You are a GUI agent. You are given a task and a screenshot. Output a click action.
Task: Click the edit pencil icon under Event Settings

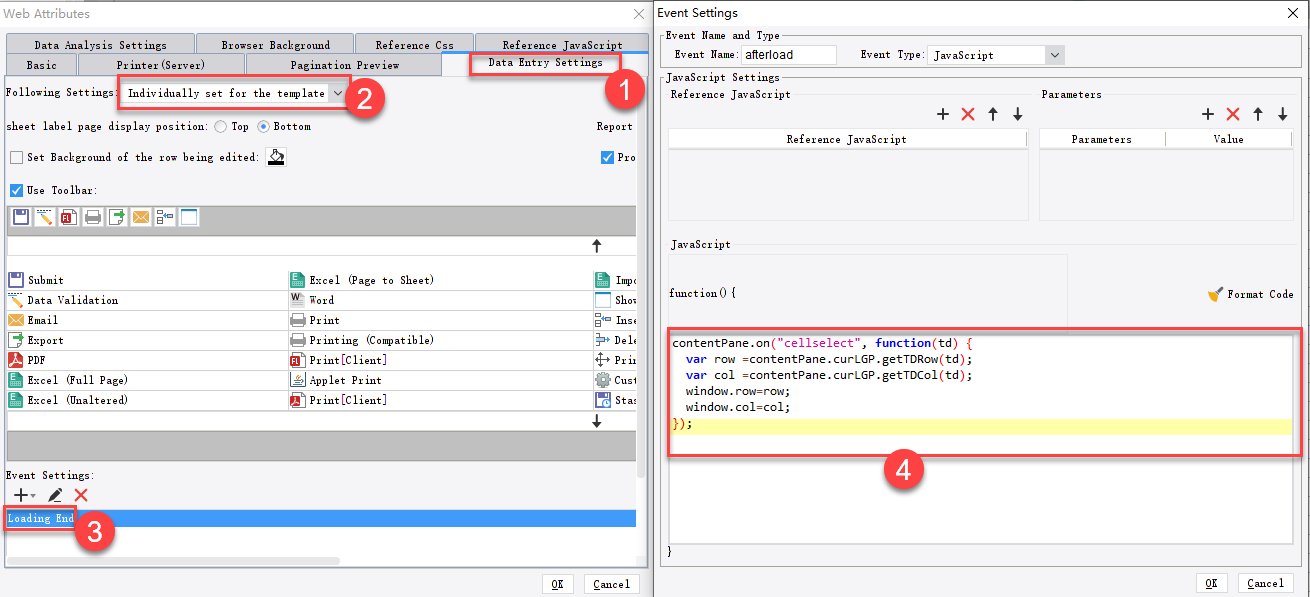pyautogui.click(x=57, y=494)
